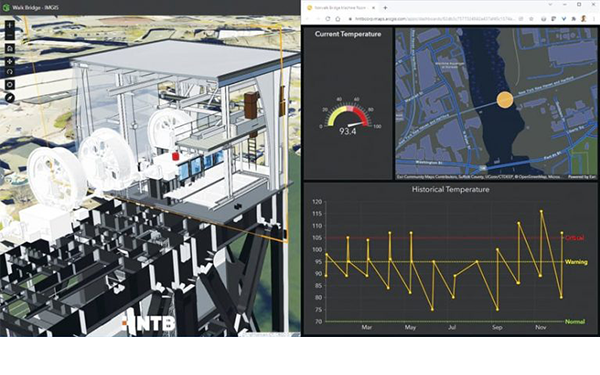Select the pan navigation tool
The width and height of the screenshot is (600, 375).
[x=10, y=61]
